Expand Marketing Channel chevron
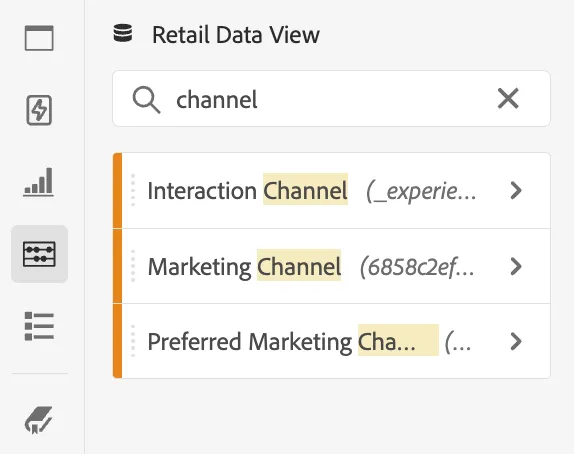574x454 pixels. pos(516,266)
